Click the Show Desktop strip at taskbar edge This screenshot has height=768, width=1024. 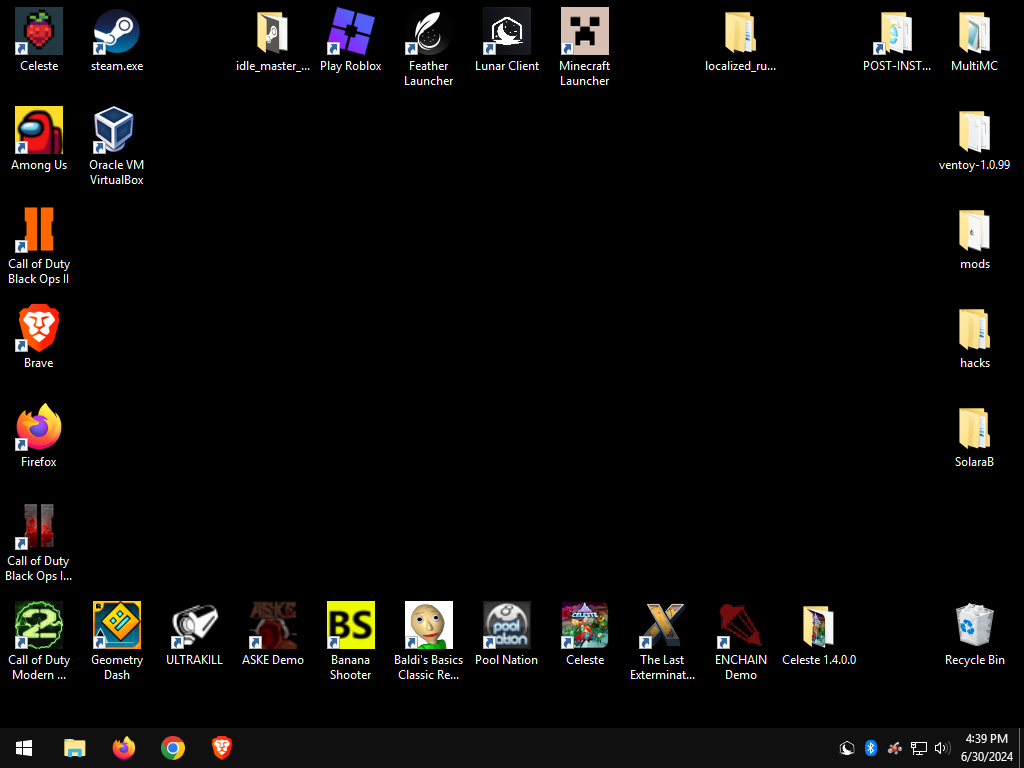point(1021,748)
